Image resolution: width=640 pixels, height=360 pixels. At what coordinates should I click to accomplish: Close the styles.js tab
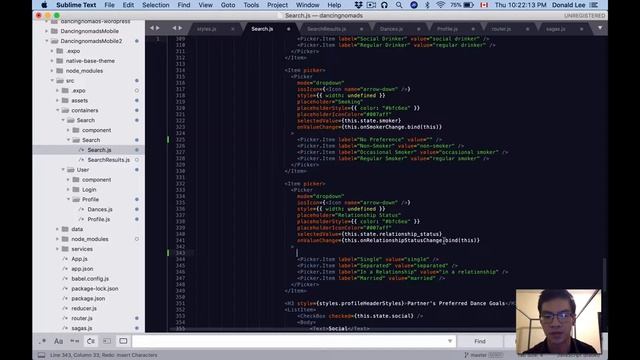click(233, 29)
